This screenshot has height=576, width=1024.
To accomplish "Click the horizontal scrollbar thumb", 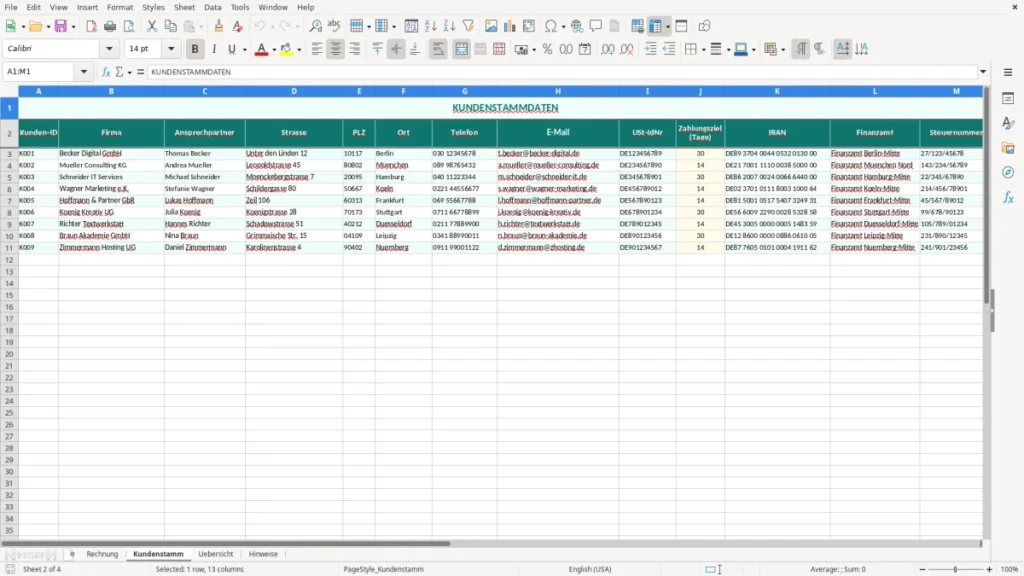I will click(226, 543).
